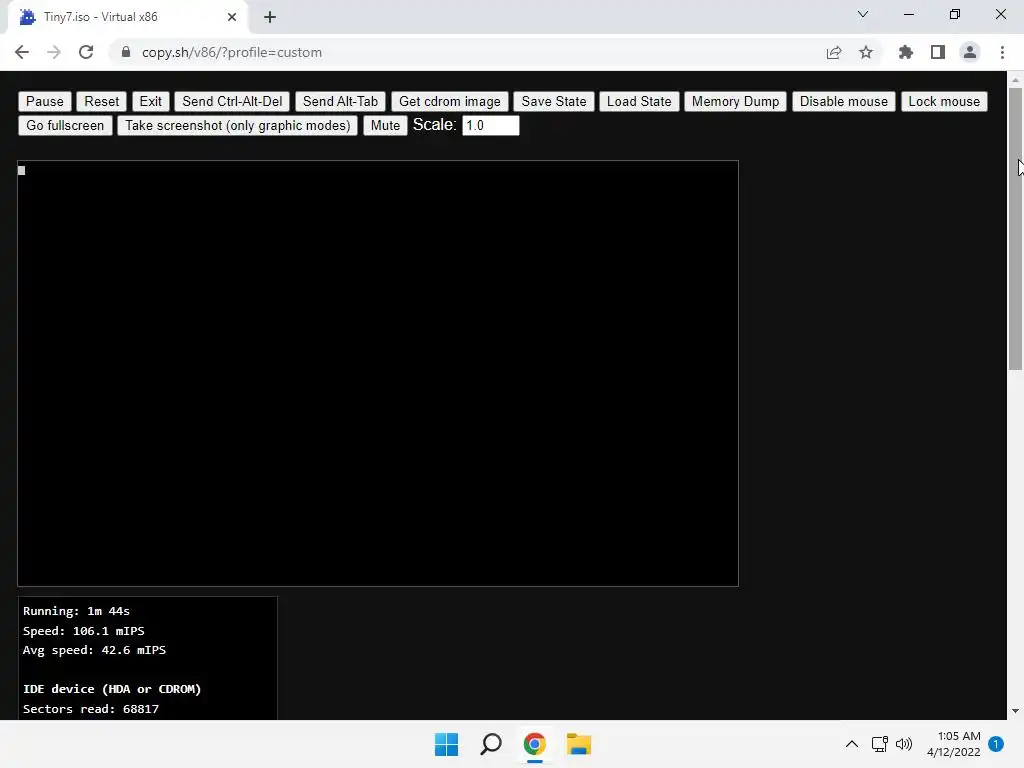The height and width of the screenshot is (768, 1024).
Task: Click 'IDE device (HDA or CDROM)' heading
Action: click(x=112, y=689)
